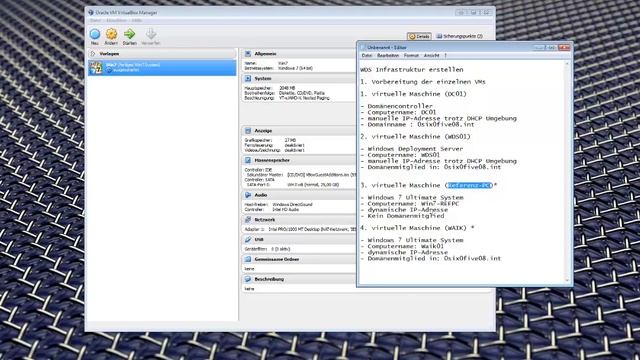
Task: Start the VM with the green Starten arrow
Action: pyautogui.click(x=129, y=34)
